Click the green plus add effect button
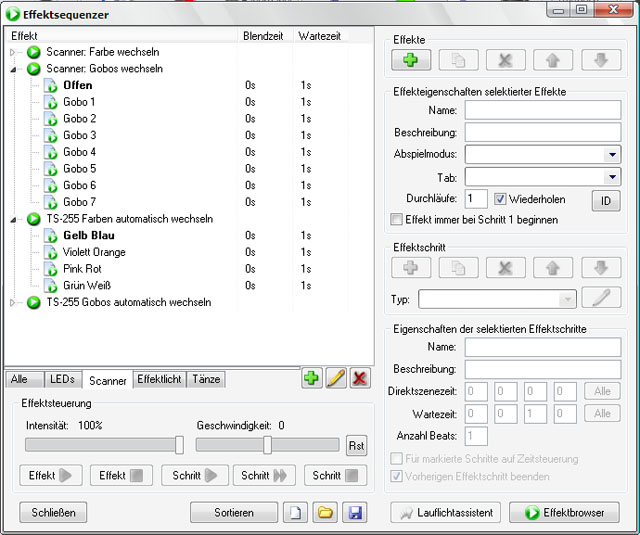Screen dimensions: 640x535 [x=411, y=60]
